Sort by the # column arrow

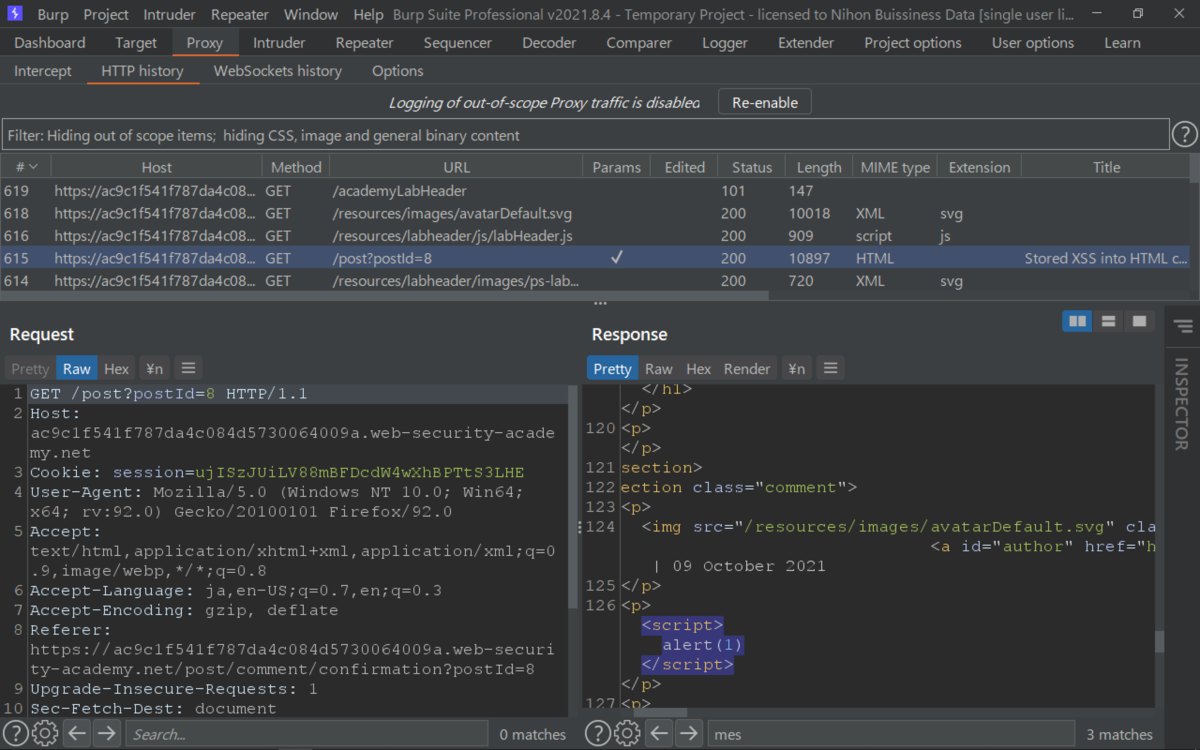click(33, 167)
